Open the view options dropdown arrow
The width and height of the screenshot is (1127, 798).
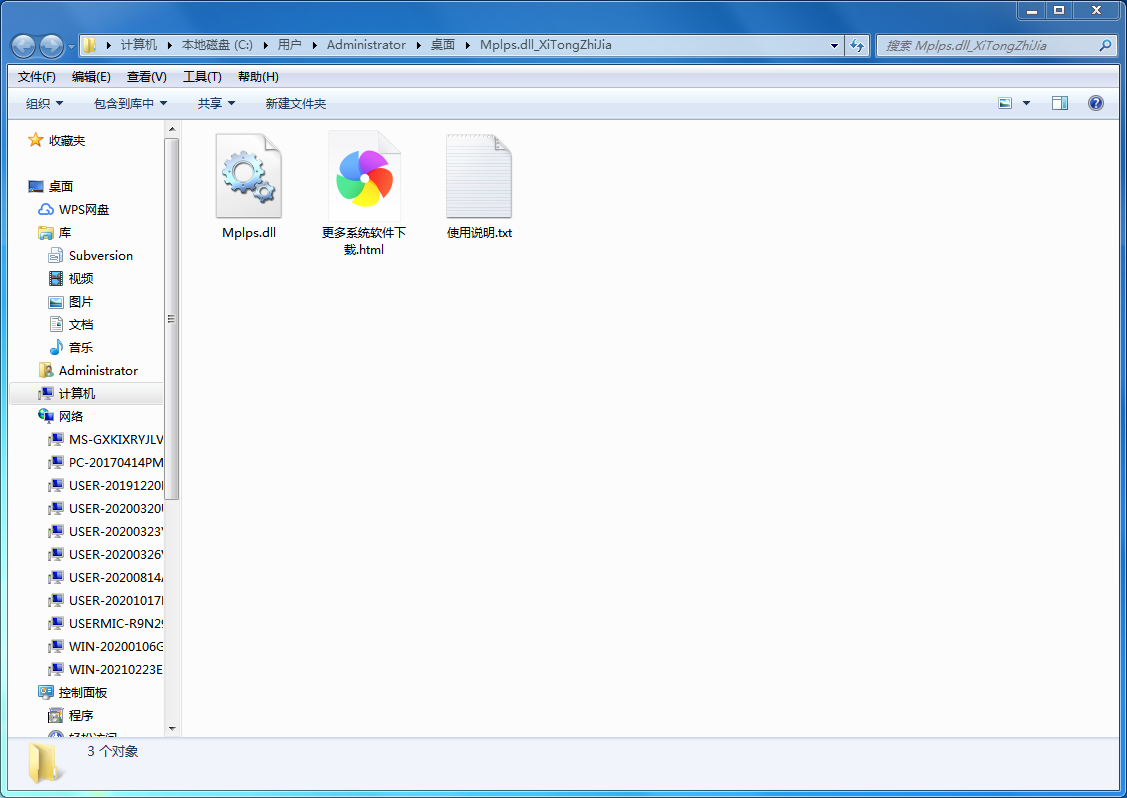click(x=1026, y=103)
